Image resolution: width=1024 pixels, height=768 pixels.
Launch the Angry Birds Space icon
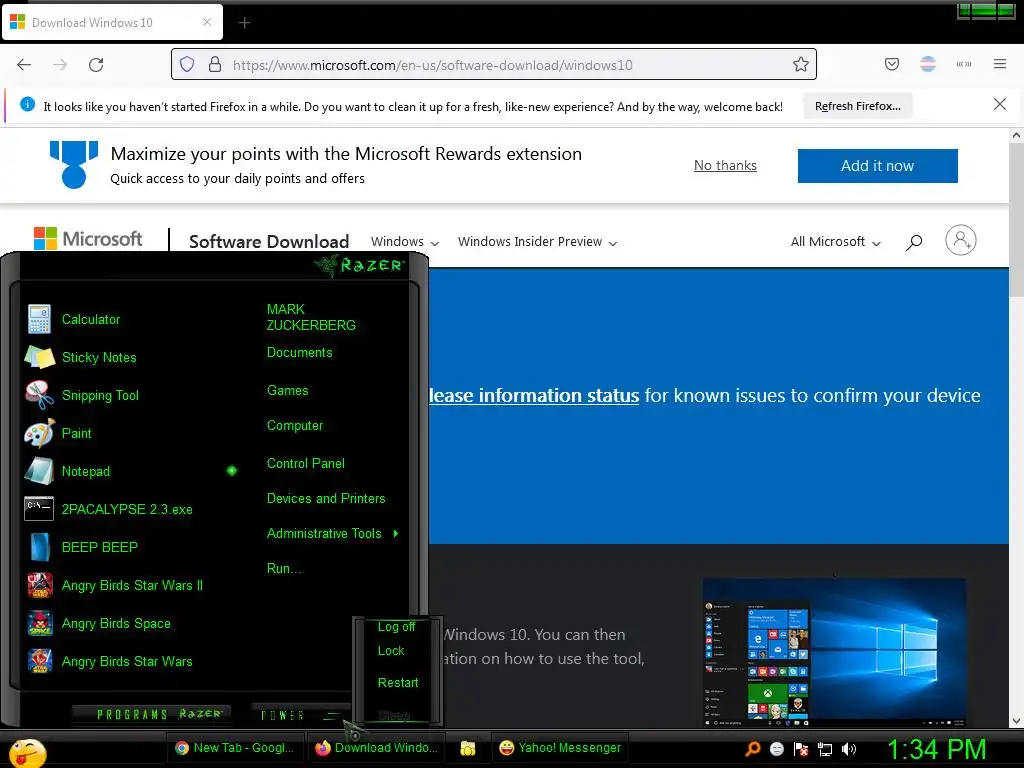coord(39,623)
